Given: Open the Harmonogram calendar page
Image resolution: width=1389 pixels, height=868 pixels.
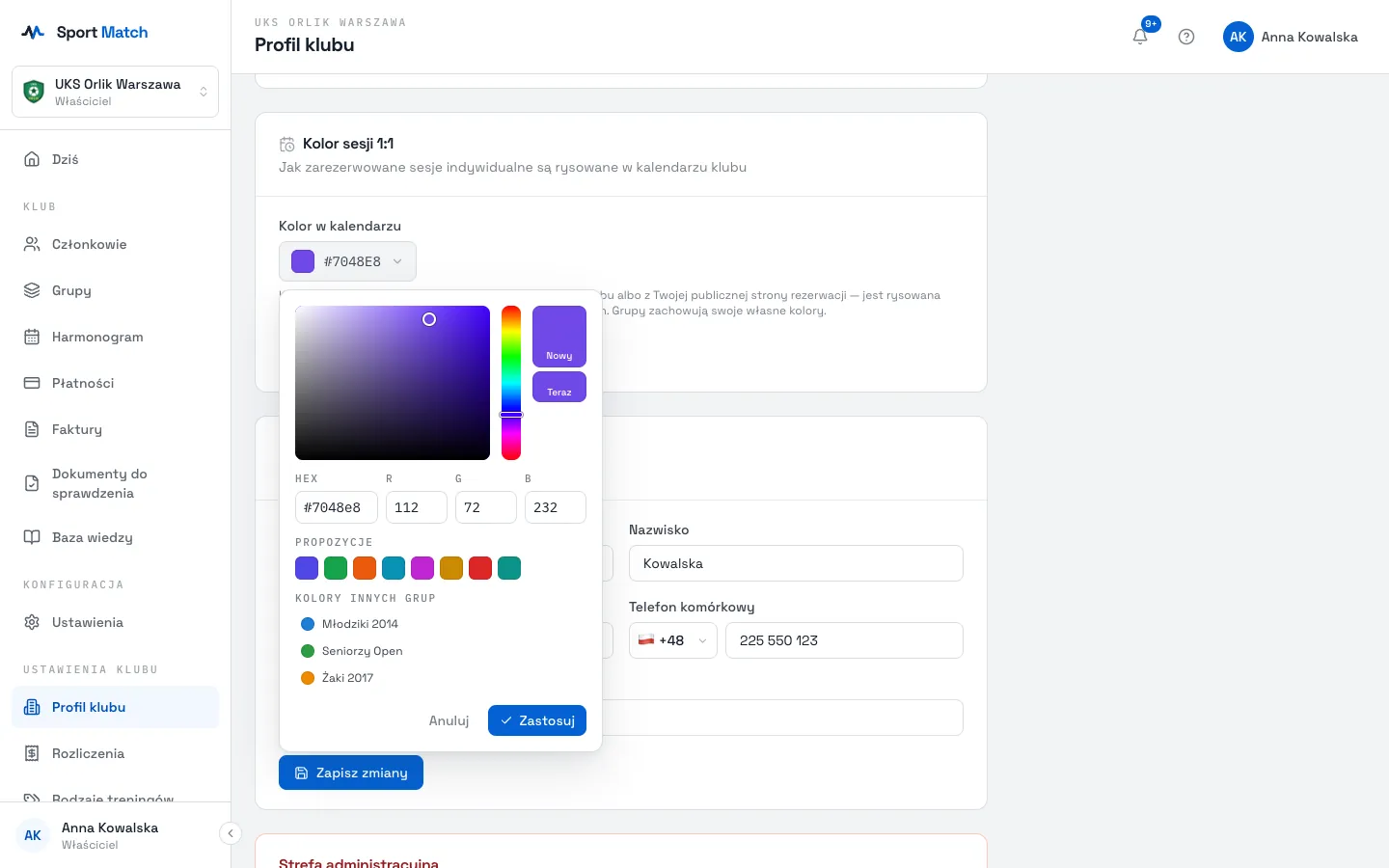Looking at the screenshot, I should (x=116, y=337).
